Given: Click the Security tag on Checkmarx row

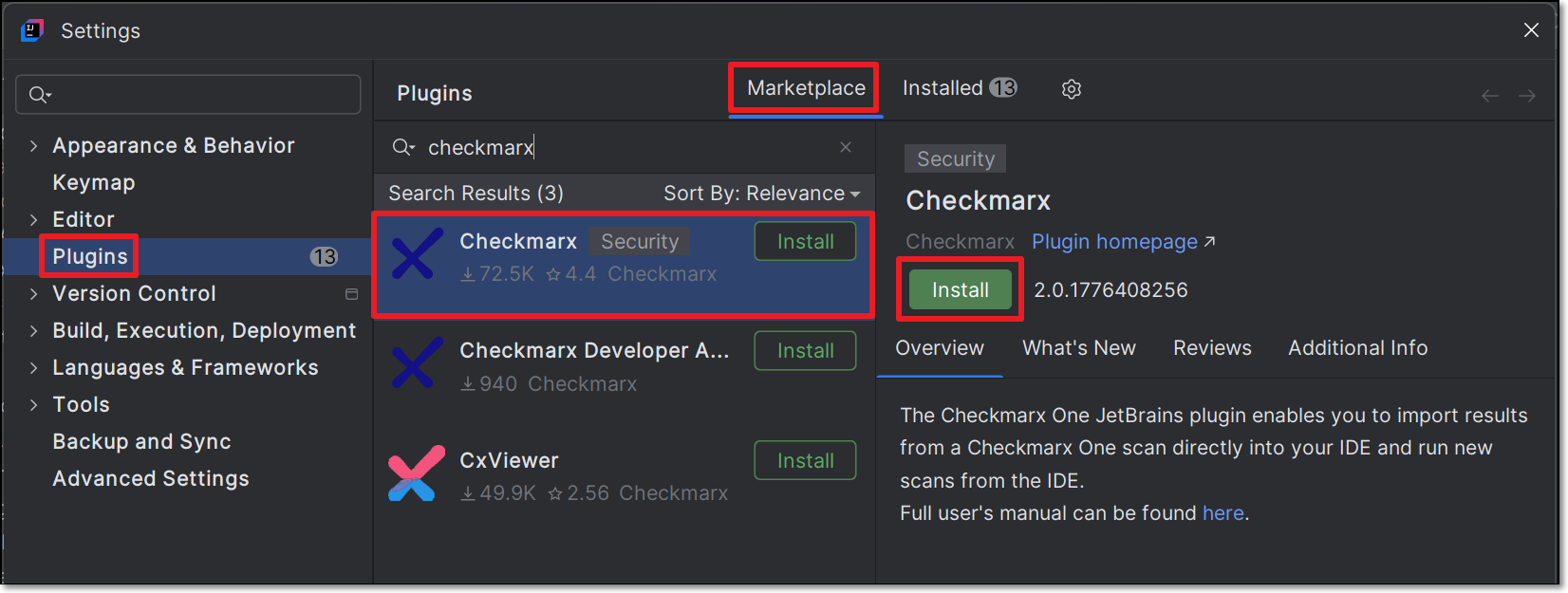Looking at the screenshot, I should pyautogui.click(x=639, y=242).
